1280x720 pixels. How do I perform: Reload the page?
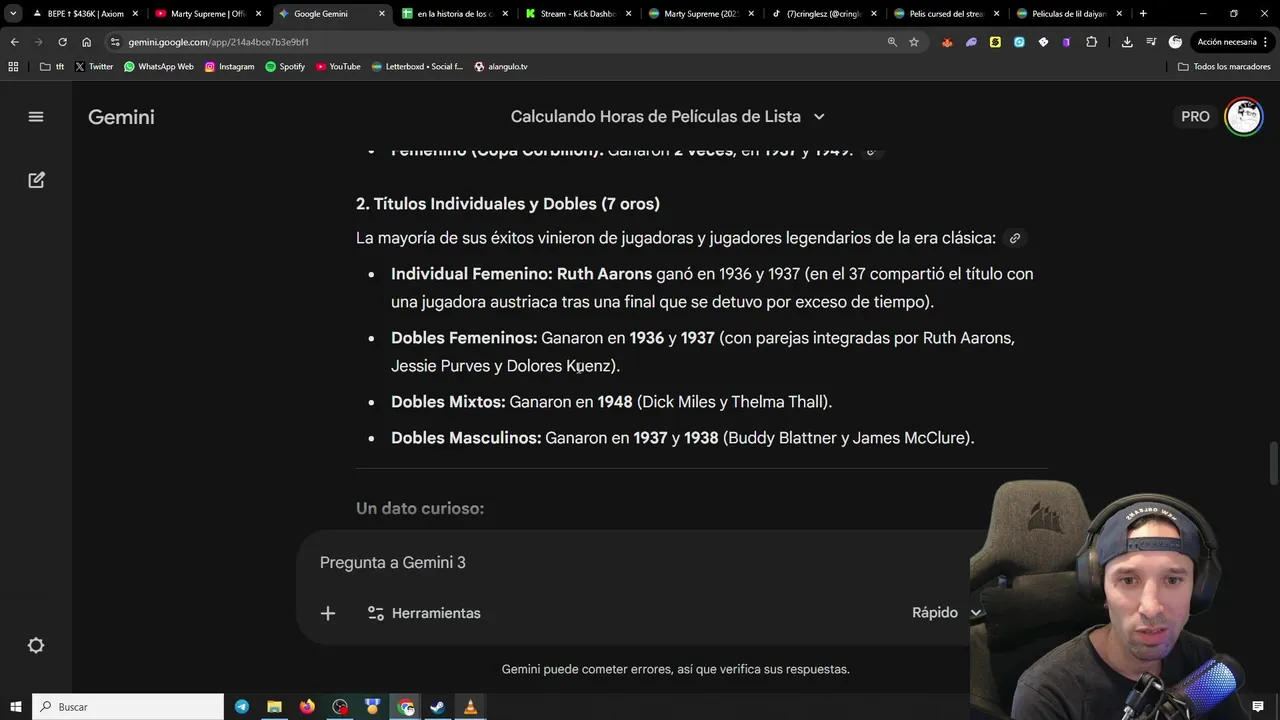coord(62,42)
